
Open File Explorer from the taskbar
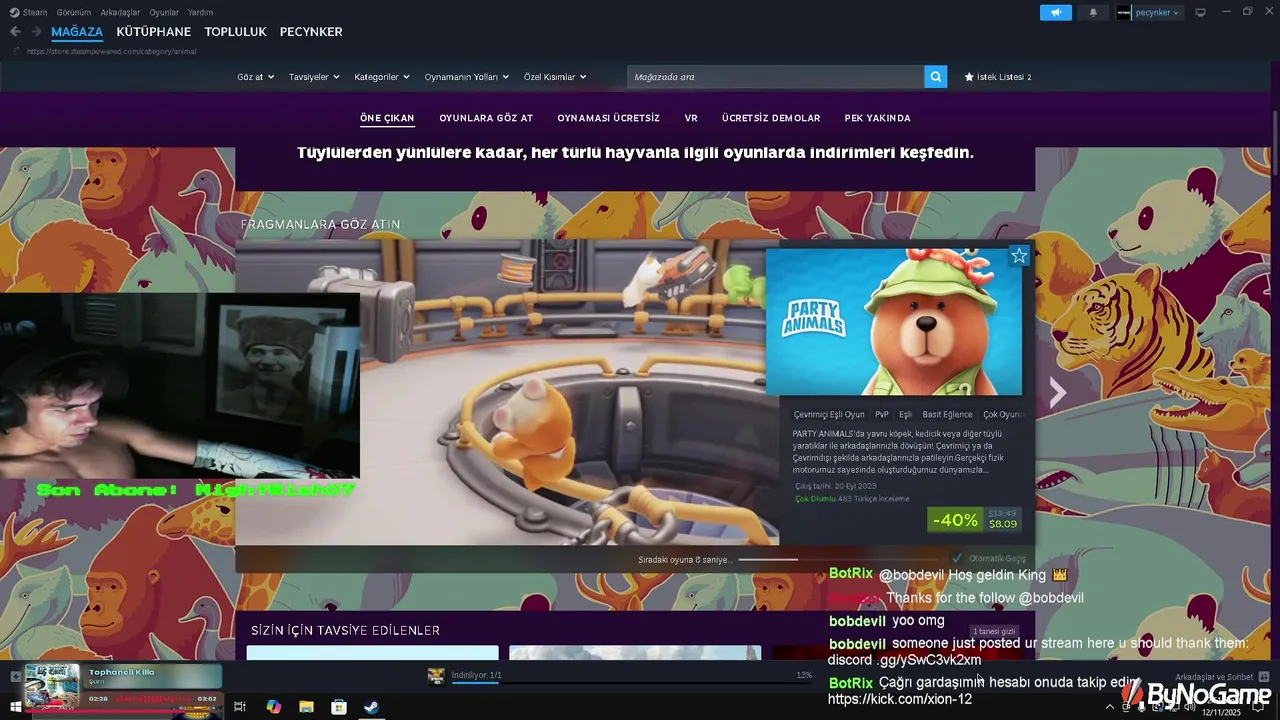306,707
